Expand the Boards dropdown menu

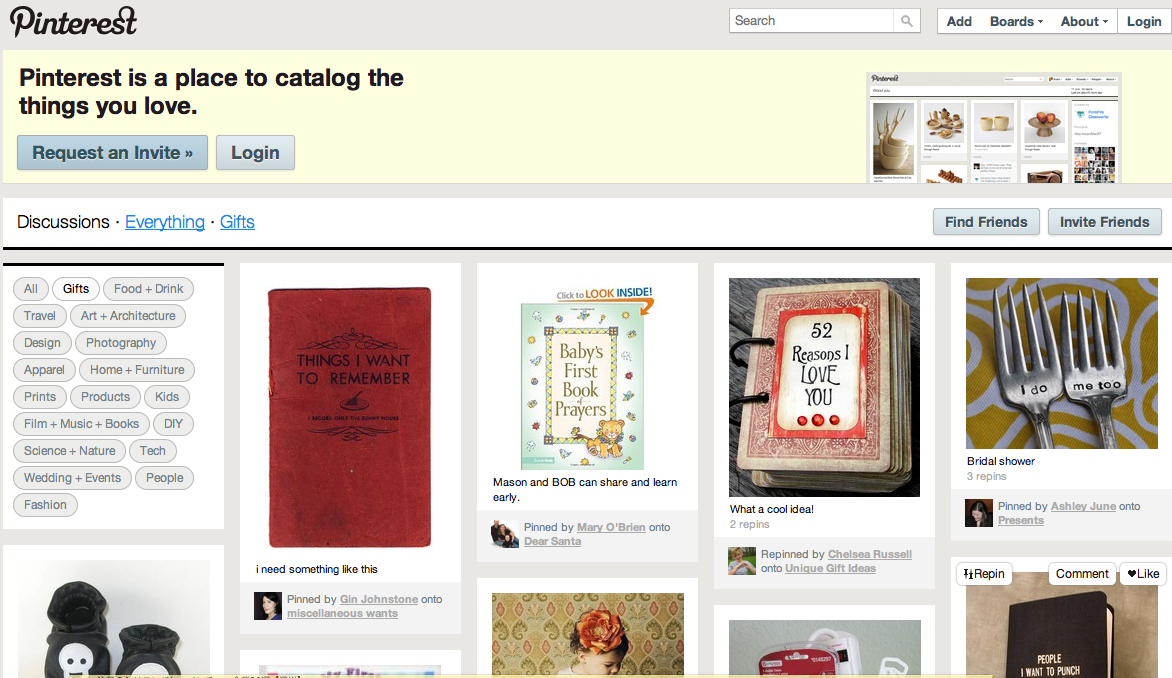tap(1016, 22)
